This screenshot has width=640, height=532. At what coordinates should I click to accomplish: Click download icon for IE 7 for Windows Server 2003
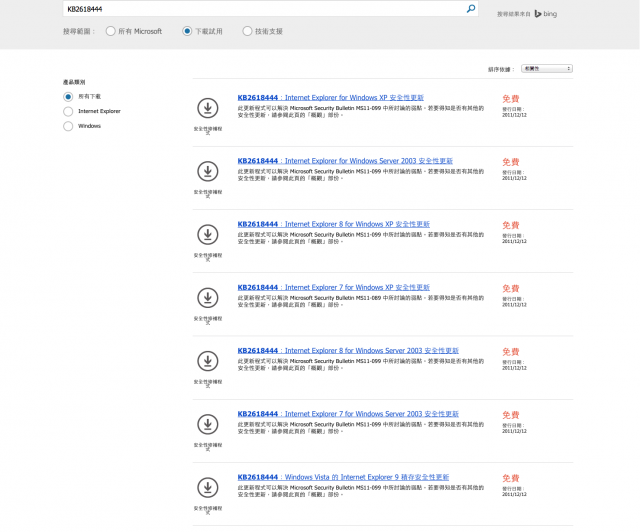208,425
